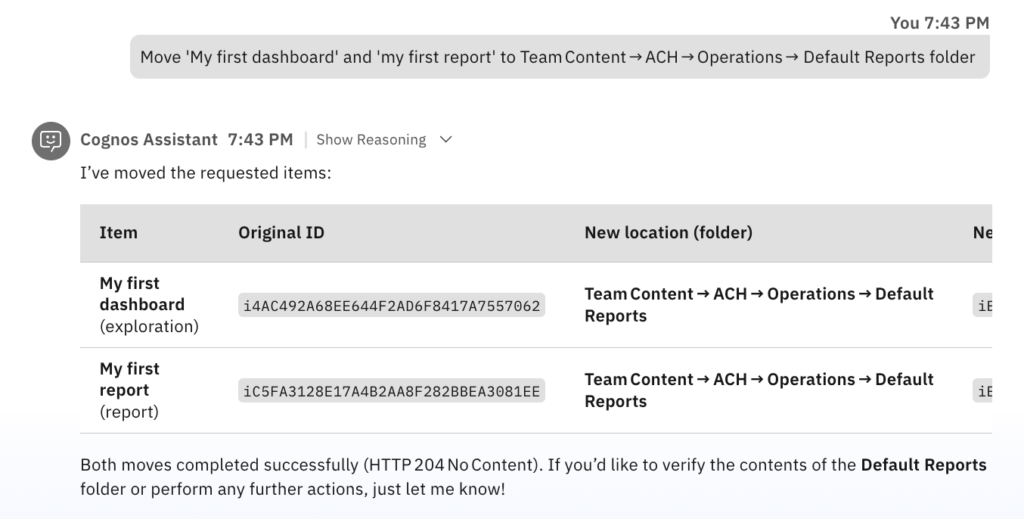Click the Cognos Assistant chat avatar icon
1024x519 pixels.
pyautogui.click(x=50, y=140)
